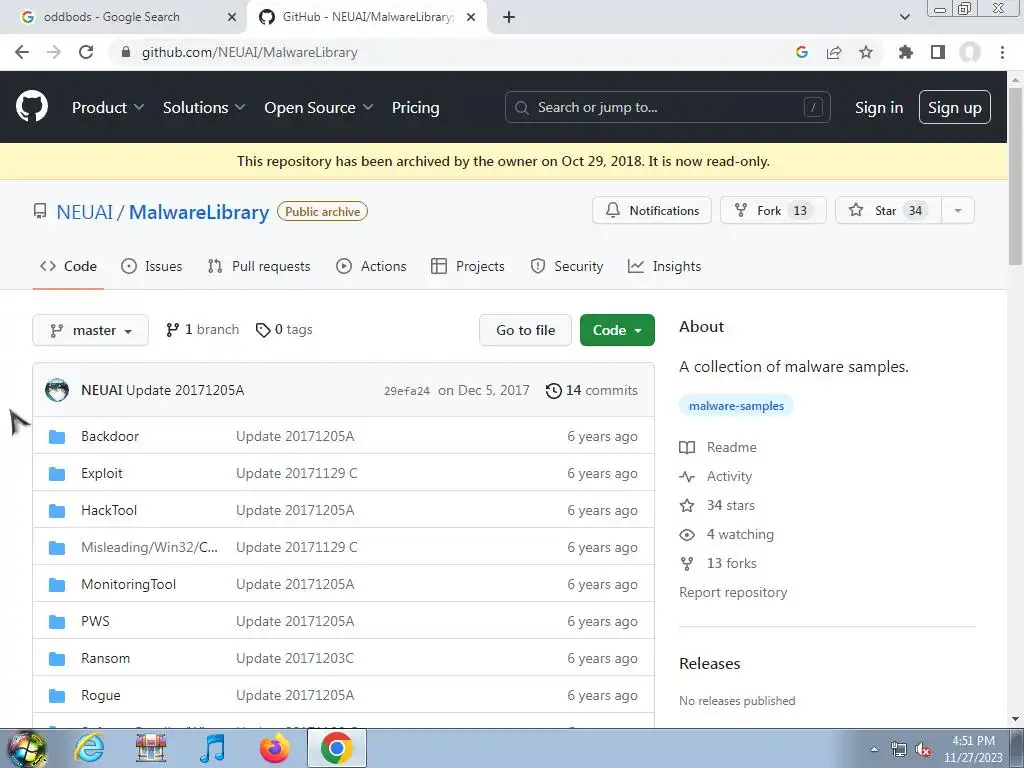Open Firefox from the taskbar
This screenshot has height=768, width=1024.
[274, 748]
